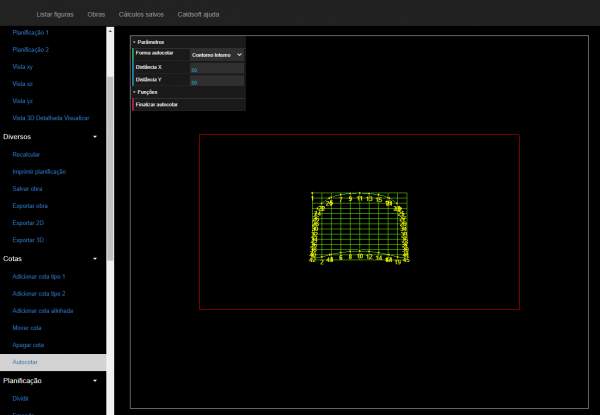Open the Listar figuras menu
Viewport: 600px width, 415px height.
click(55, 14)
